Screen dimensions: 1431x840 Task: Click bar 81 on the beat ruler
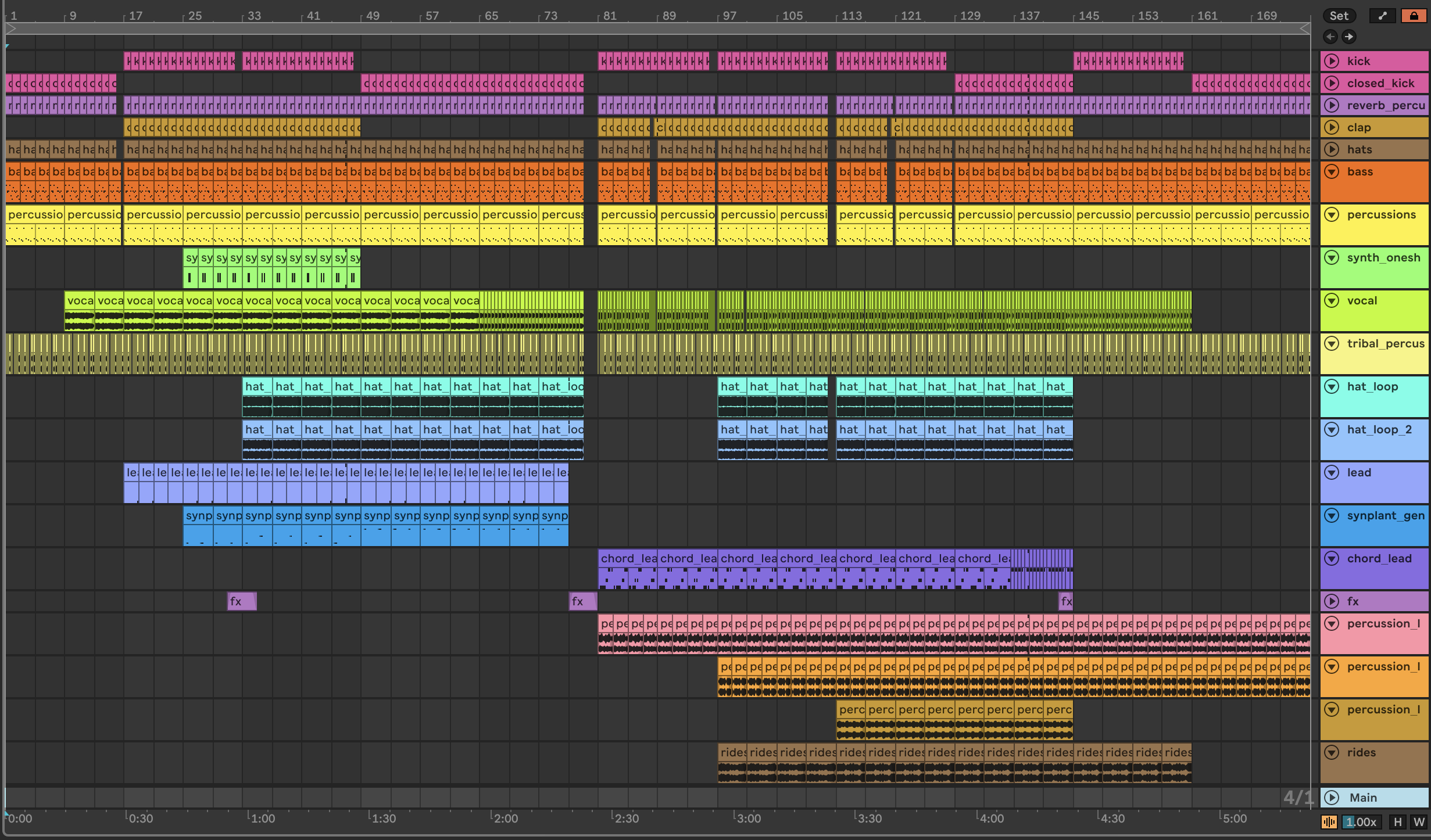(x=609, y=16)
